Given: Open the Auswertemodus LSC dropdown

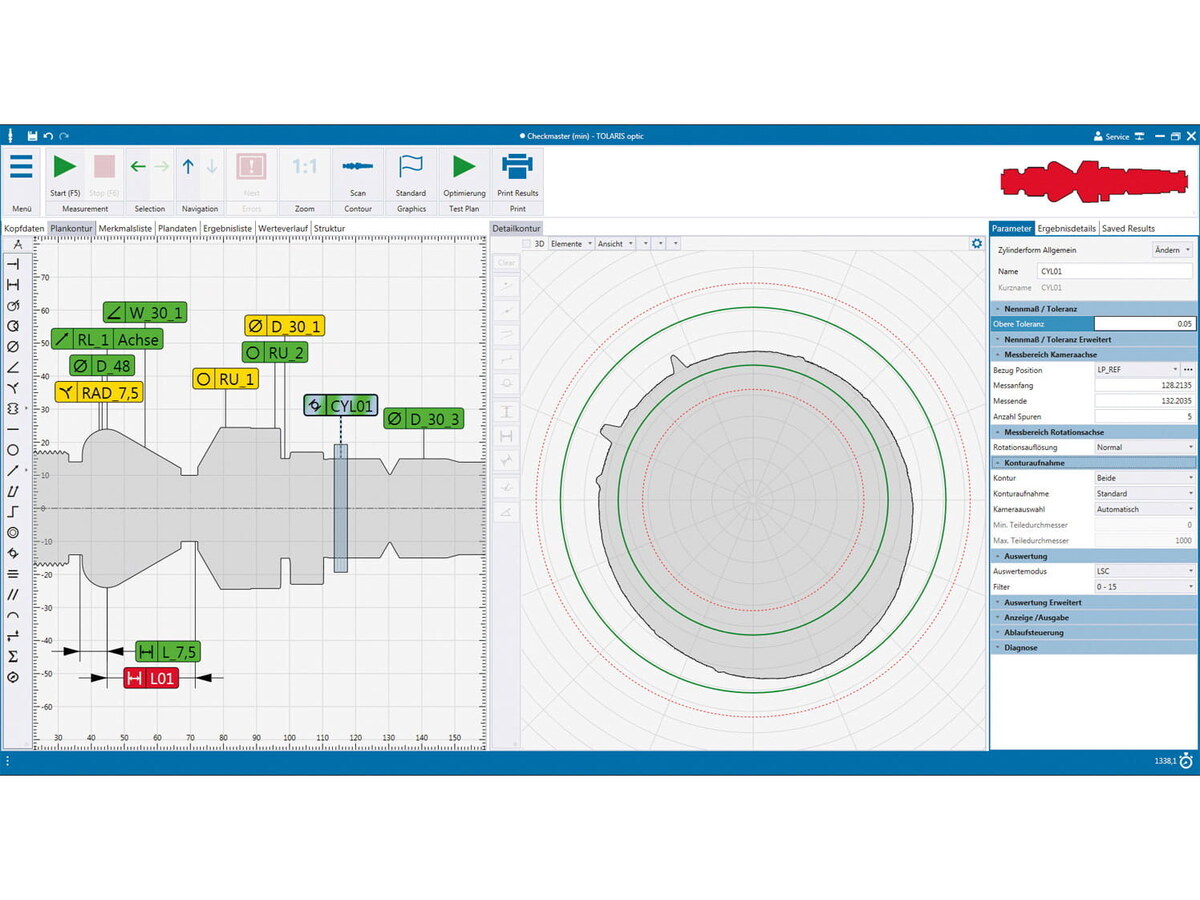Looking at the screenshot, I should tap(1143, 571).
